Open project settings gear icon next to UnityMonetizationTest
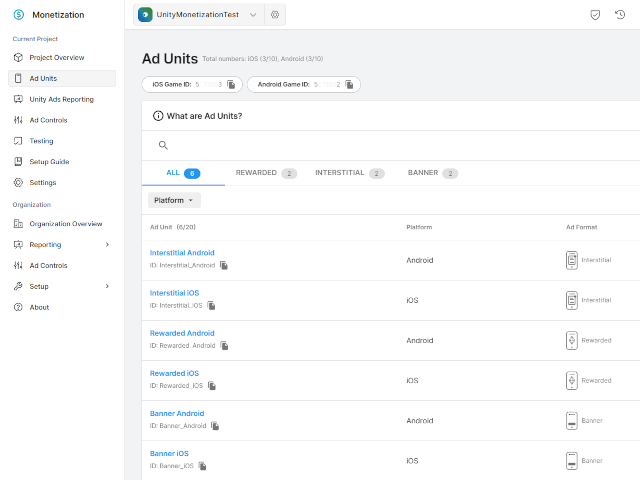The image size is (640, 480). 275,15
